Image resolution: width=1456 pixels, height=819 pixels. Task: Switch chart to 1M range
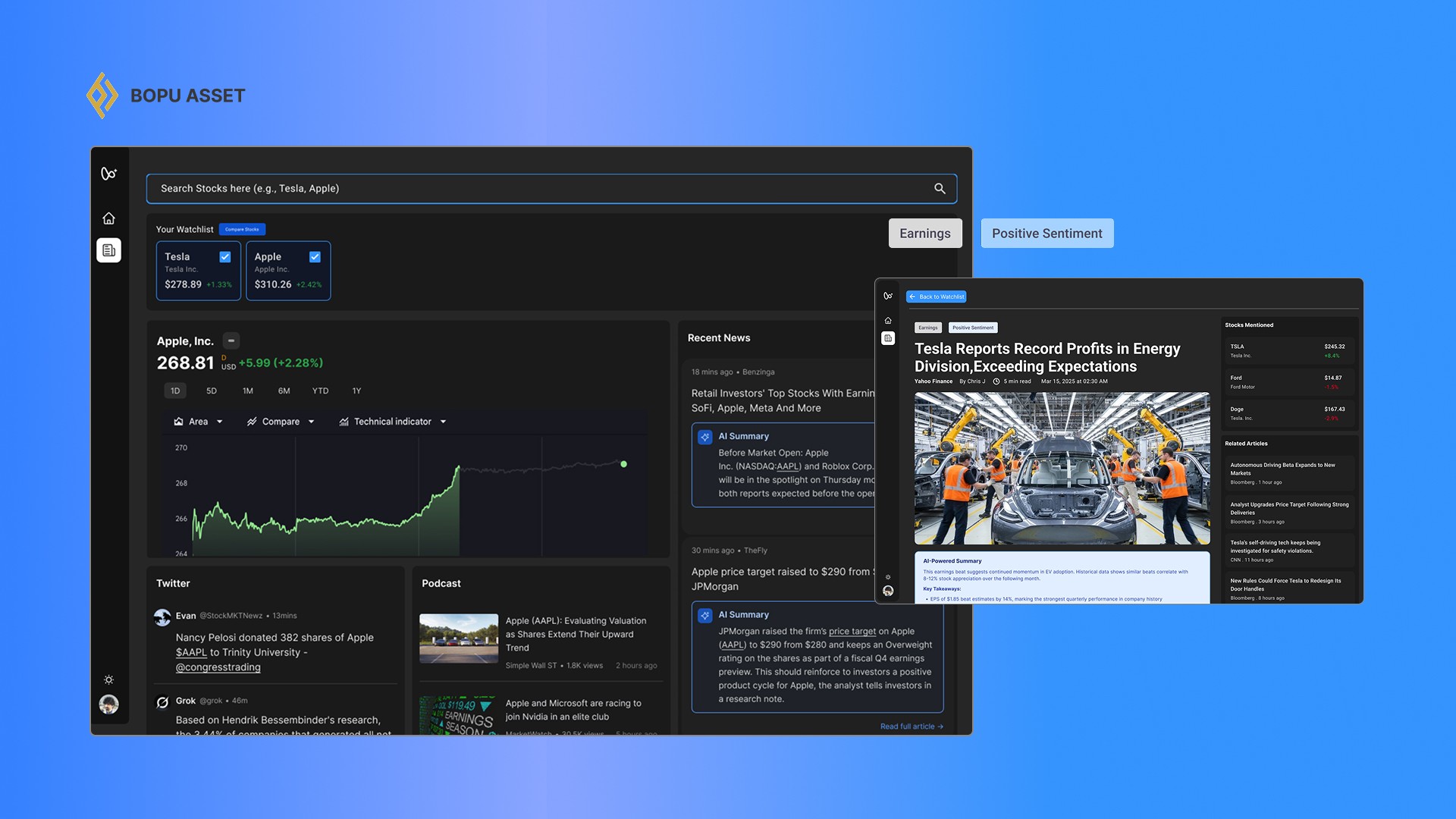tap(248, 391)
